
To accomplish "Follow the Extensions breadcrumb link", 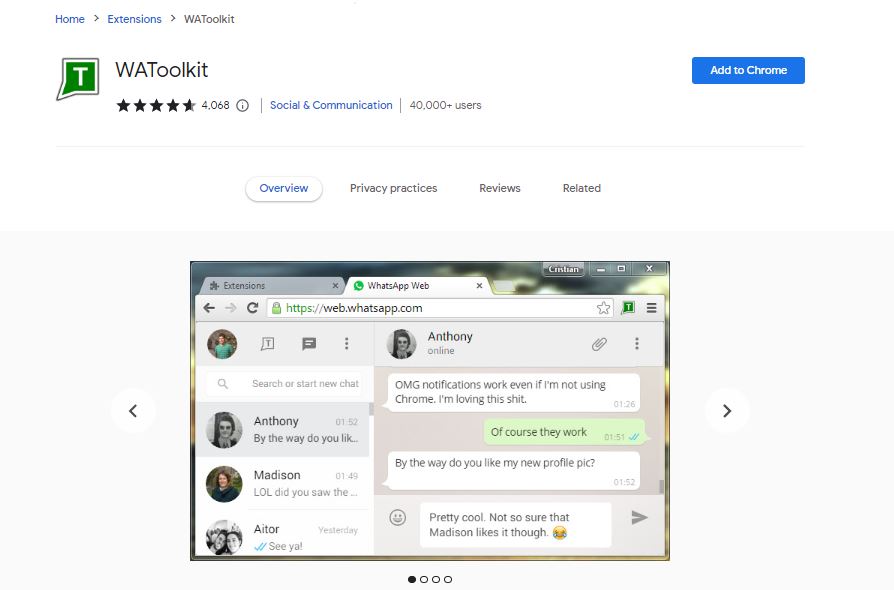I will point(135,19).
